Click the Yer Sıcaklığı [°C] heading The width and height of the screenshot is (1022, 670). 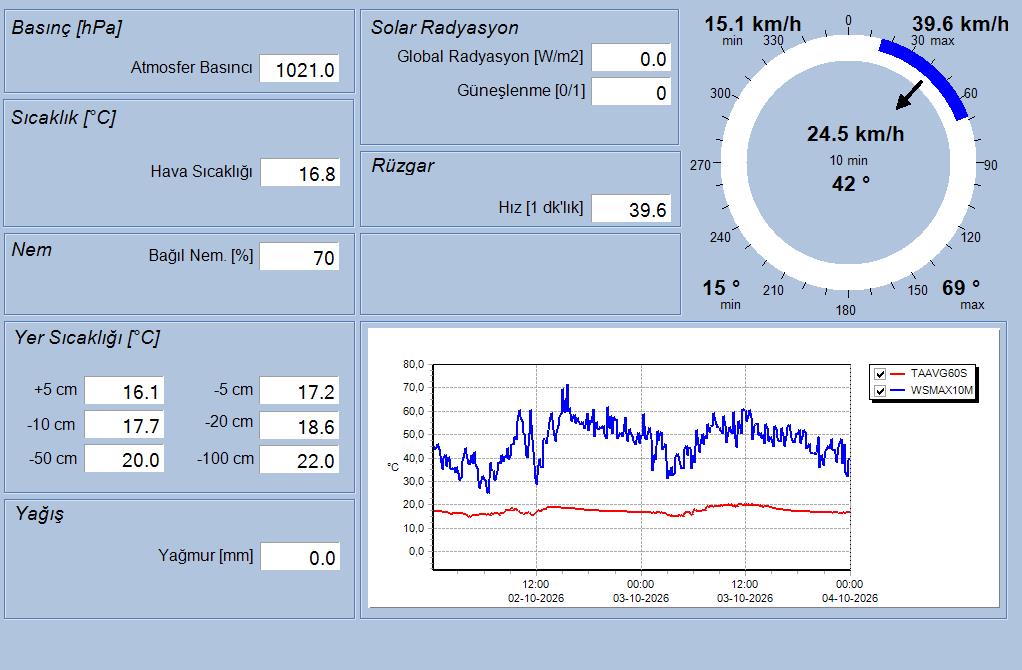tap(87, 338)
